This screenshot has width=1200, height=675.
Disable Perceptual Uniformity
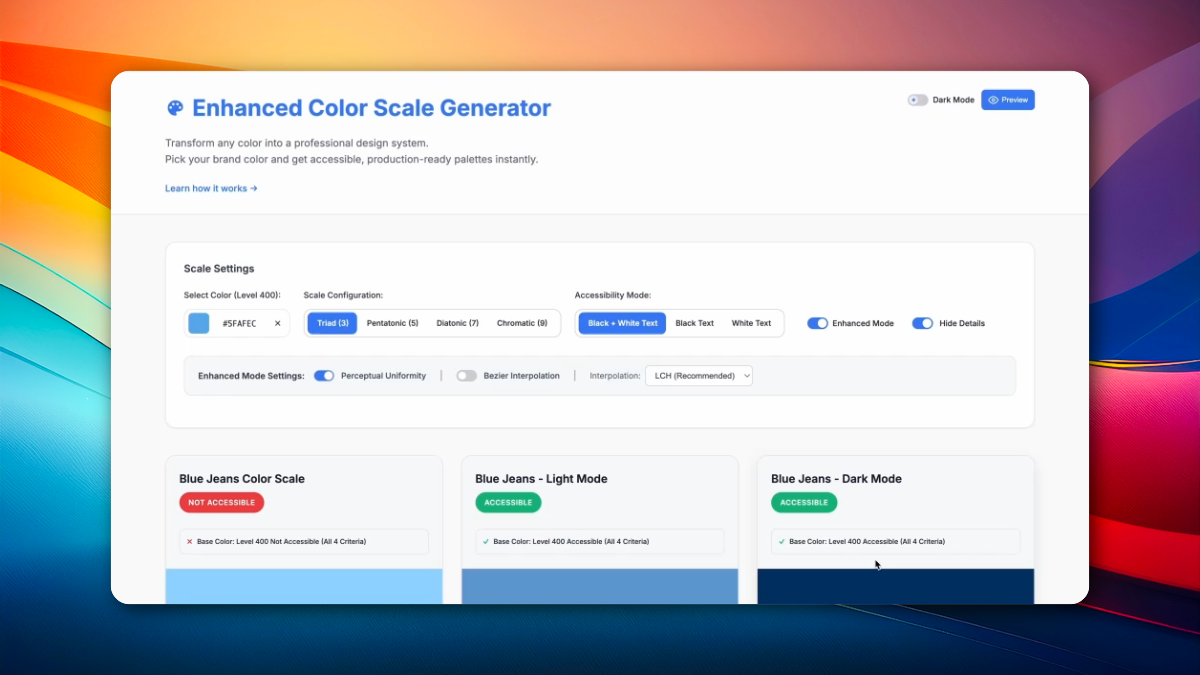(323, 375)
